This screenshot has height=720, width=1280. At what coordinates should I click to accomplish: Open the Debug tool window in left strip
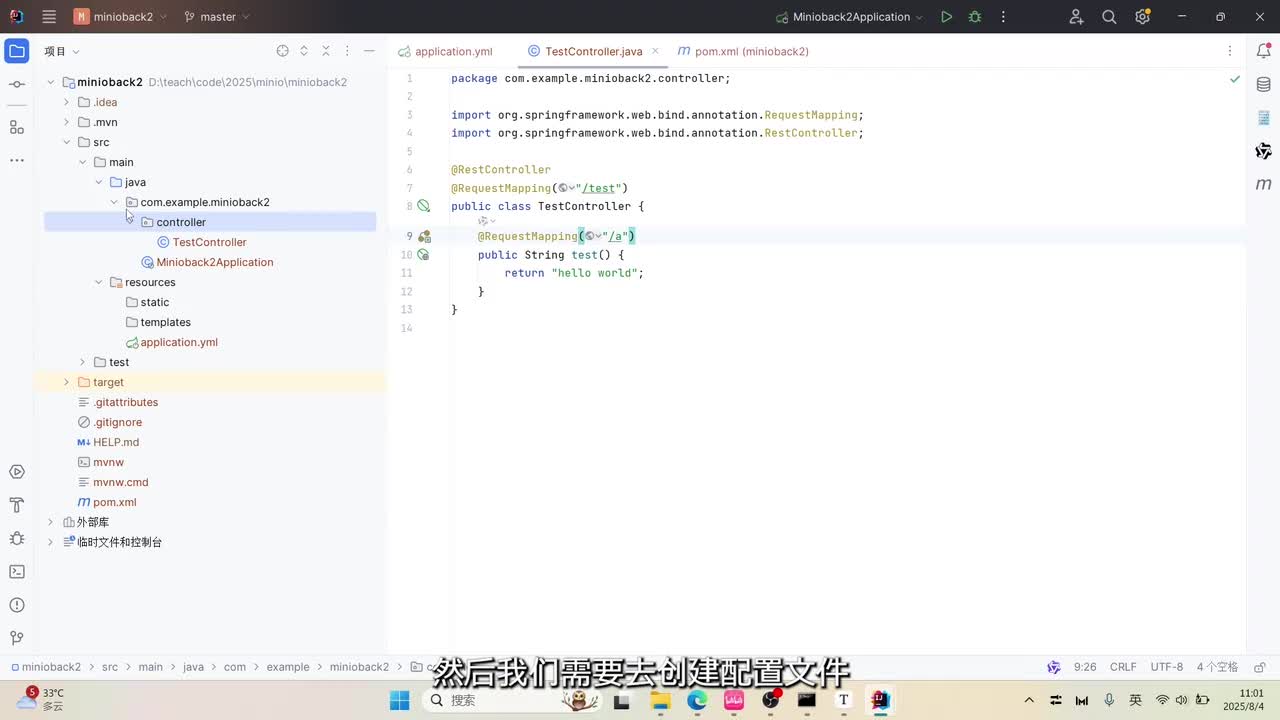17,538
